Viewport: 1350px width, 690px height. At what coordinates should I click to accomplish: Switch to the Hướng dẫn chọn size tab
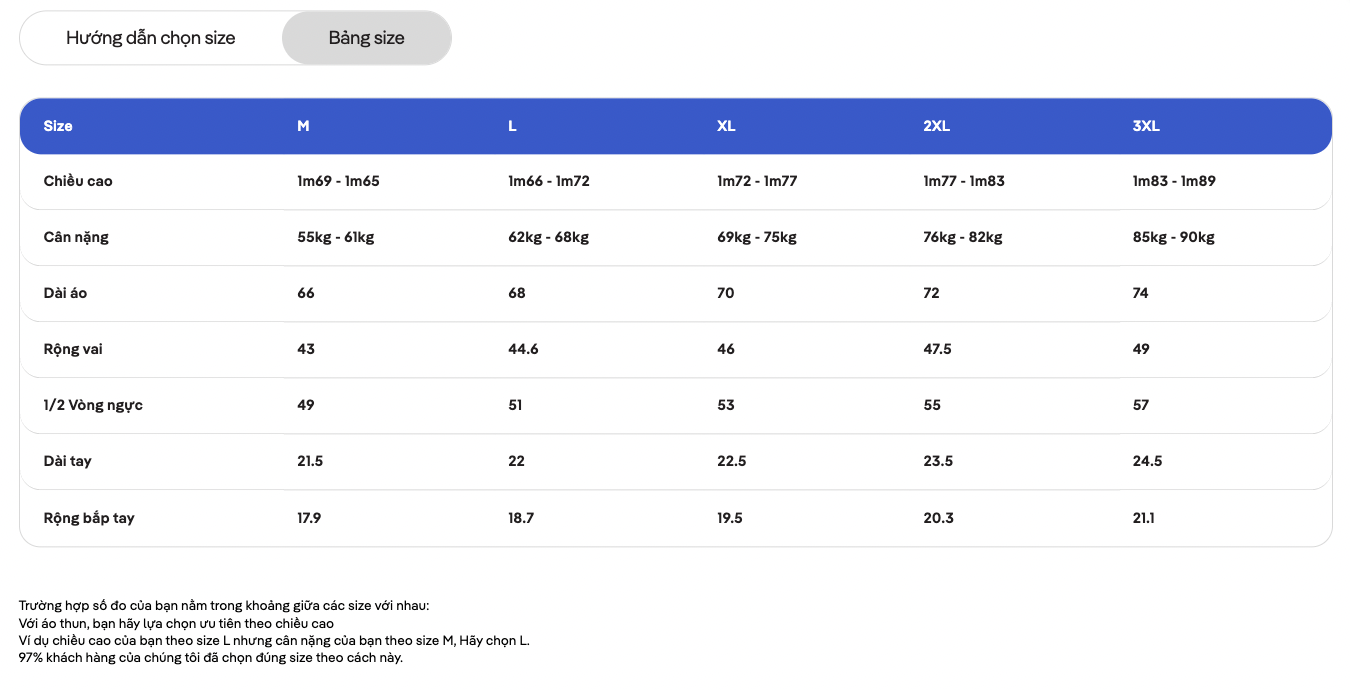(151, 38)
